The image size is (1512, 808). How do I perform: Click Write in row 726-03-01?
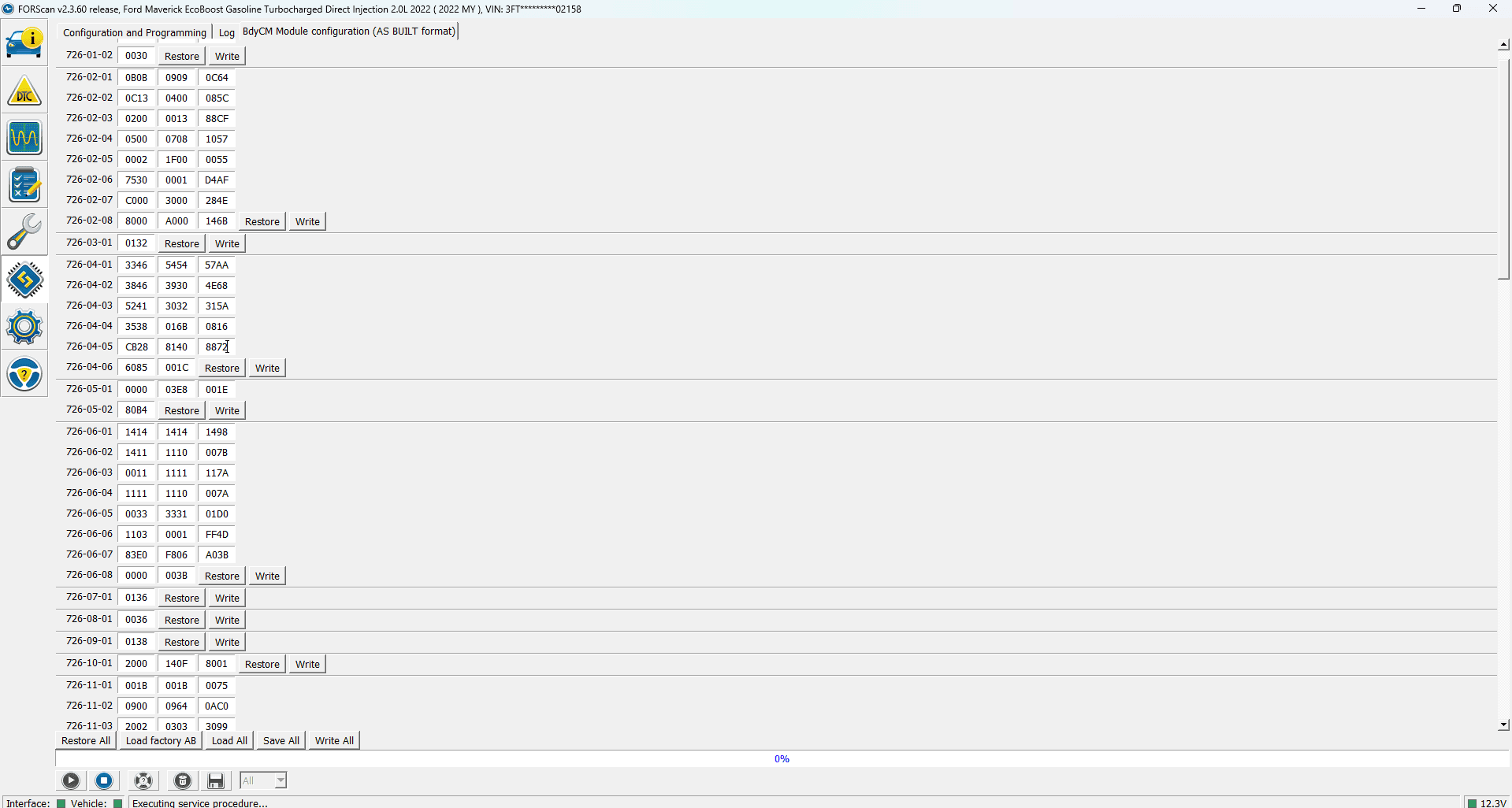coord(227,243)
